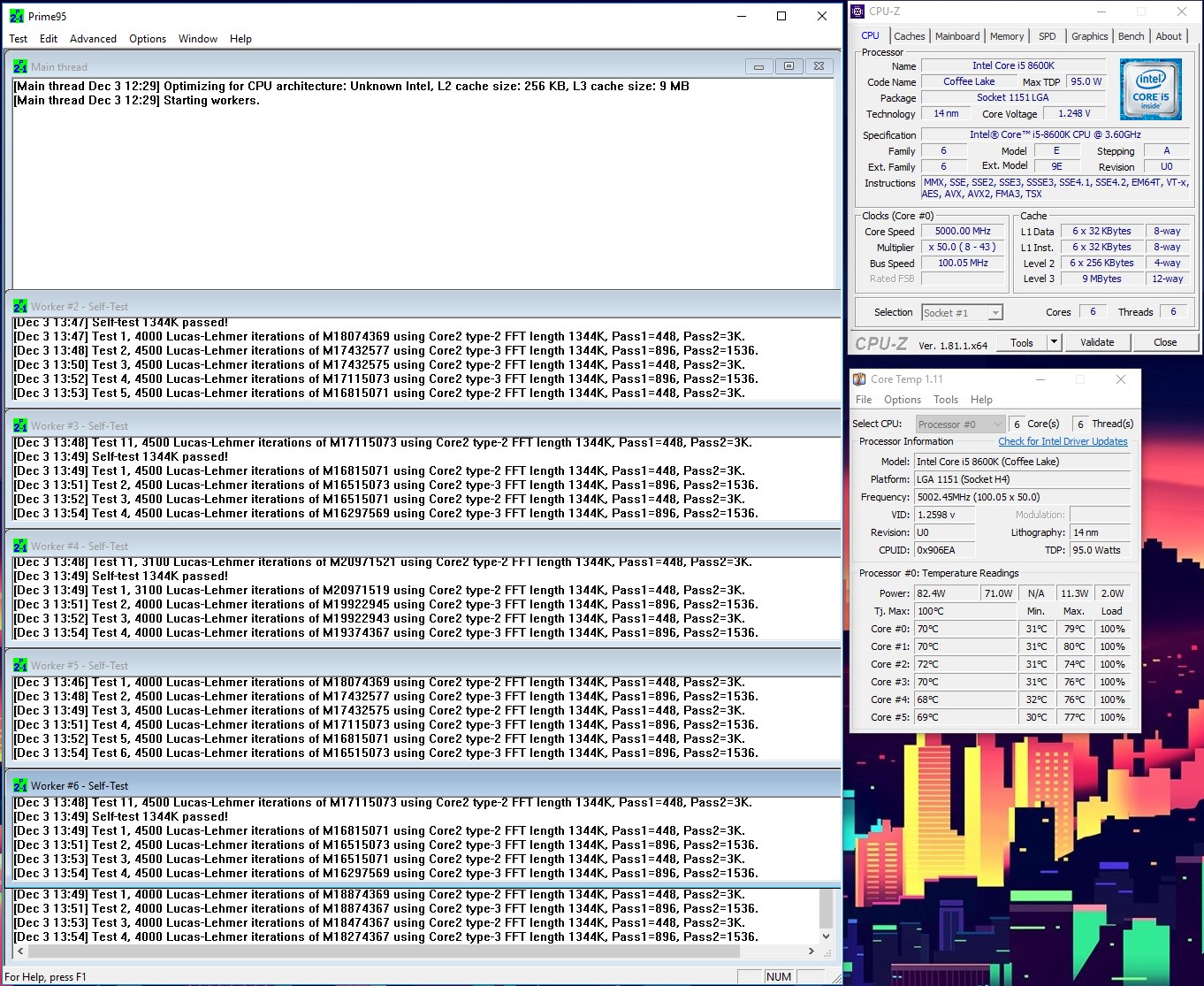Click the Worker #2 Self-Test title bar
Image resolution: width=1204 pixels, height=986 pixels.
coord(423,306)
